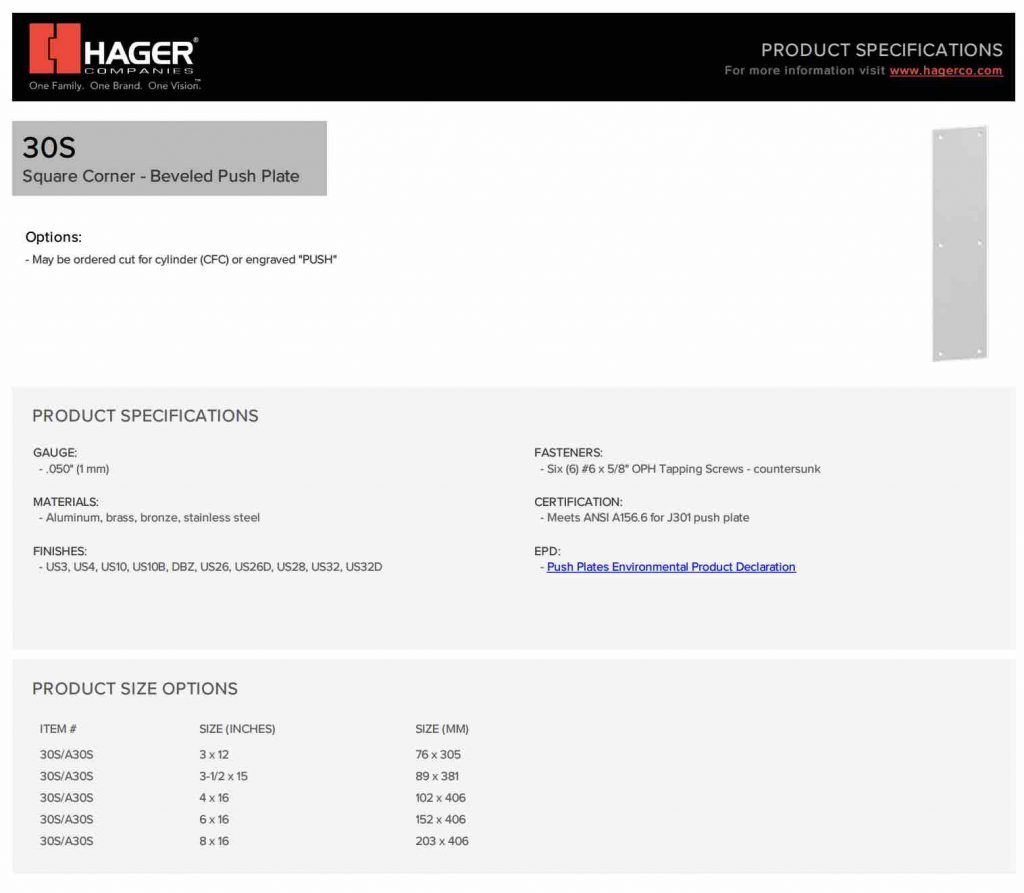Click the PRODUCT SPECIFICATIONS section heading
1024x893 pixels.
pos(145,416)
